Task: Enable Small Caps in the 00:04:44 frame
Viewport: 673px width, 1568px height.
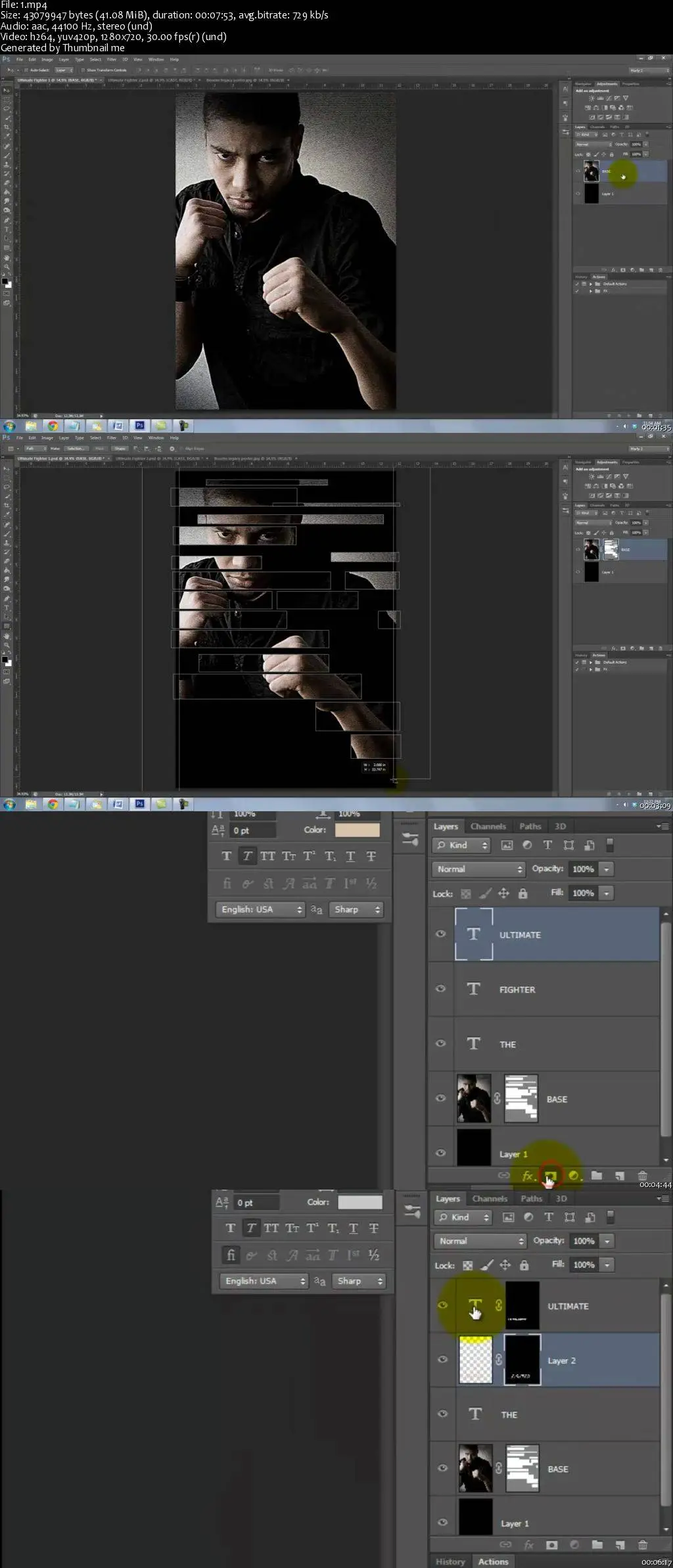Action: (x=289, y=856)
